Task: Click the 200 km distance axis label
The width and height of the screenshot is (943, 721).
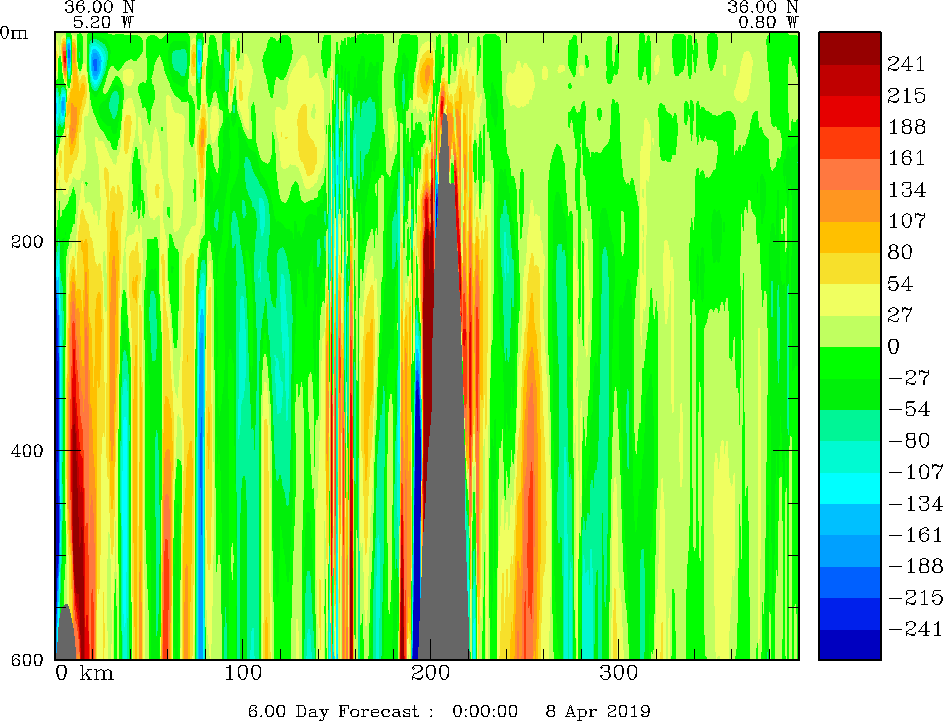Action: 431,673
